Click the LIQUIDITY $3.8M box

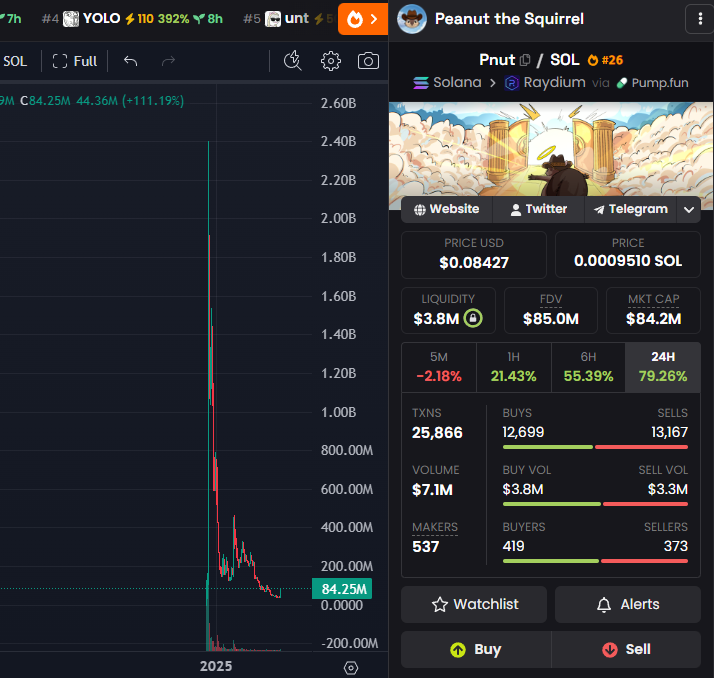(448, 311)
